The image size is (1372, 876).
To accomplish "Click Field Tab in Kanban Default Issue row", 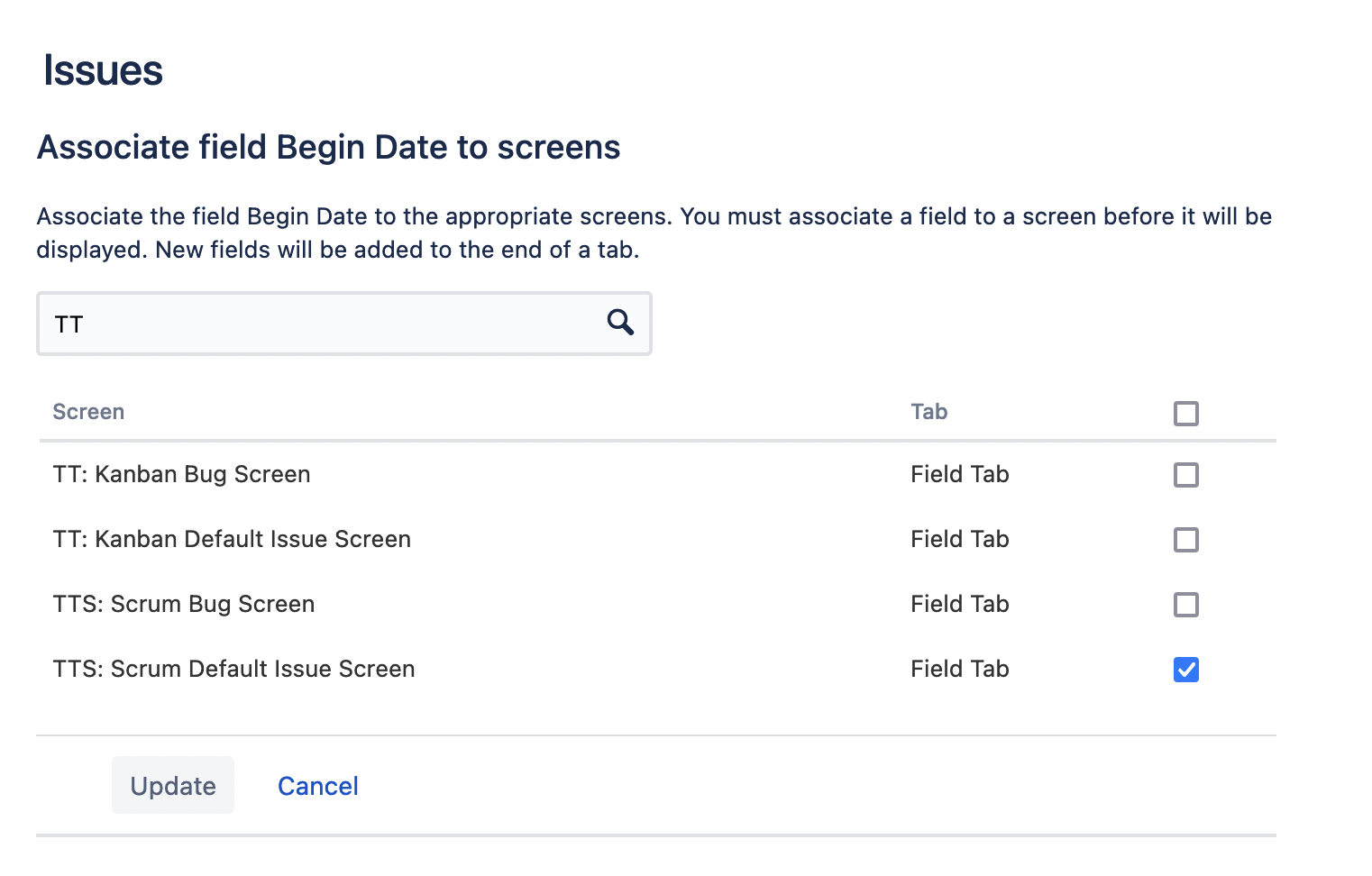I will click(x=959, y=539).
